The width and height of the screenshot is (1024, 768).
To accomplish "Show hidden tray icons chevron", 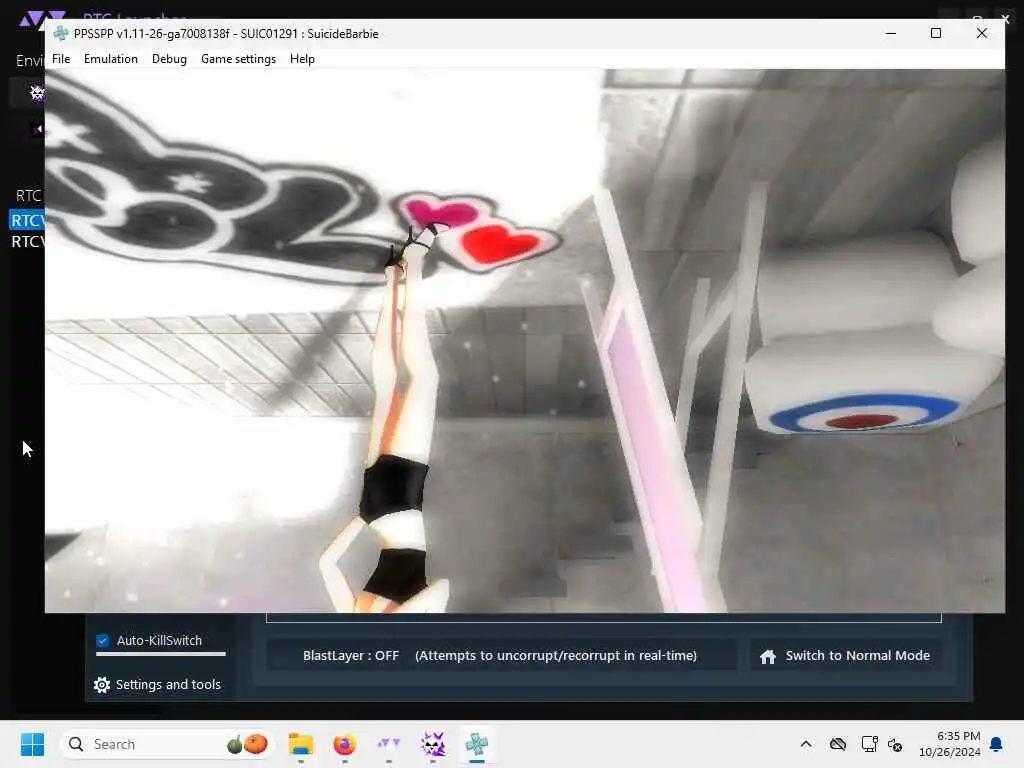I will [806, 744].
